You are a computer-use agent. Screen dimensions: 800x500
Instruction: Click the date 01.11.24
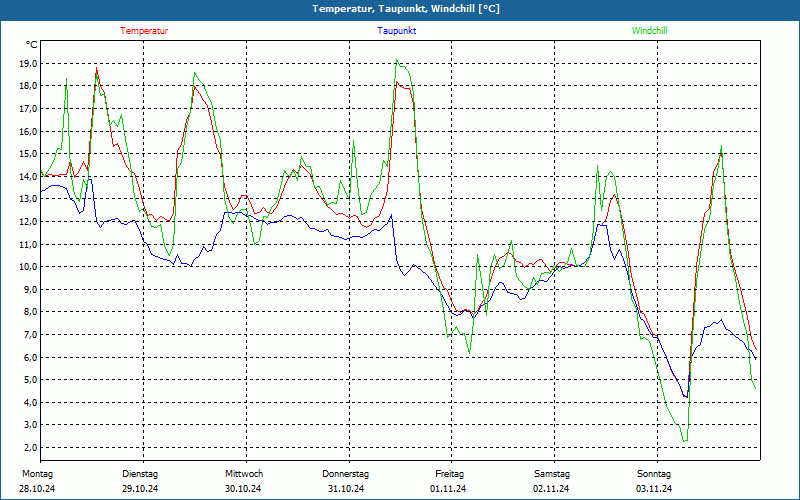pos(448,489)
